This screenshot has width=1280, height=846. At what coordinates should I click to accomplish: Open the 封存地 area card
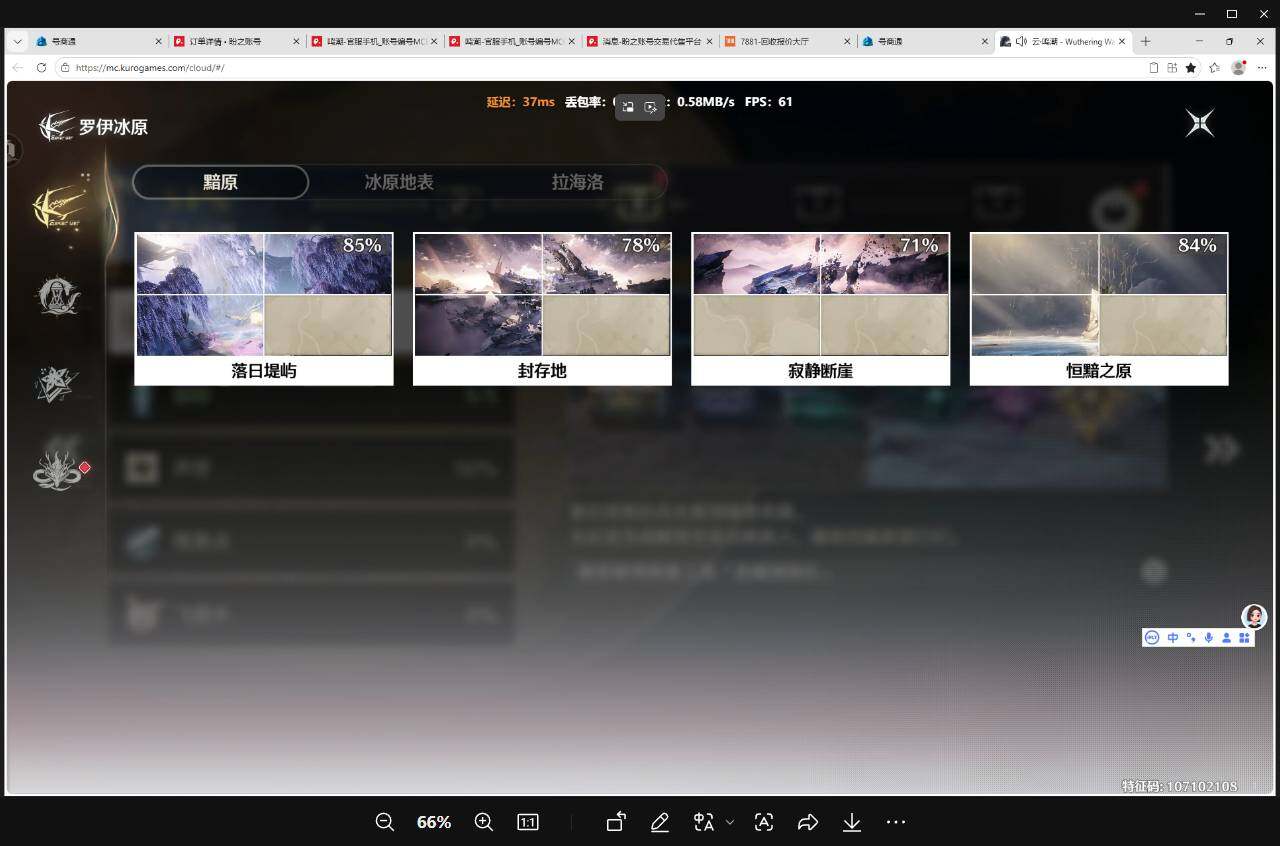tap(542, 309)
